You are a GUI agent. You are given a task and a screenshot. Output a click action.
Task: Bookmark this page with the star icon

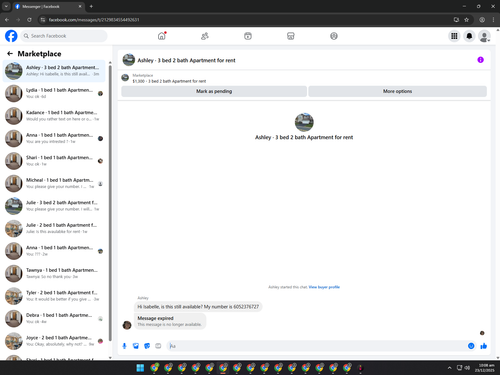[x=466, y=20]
